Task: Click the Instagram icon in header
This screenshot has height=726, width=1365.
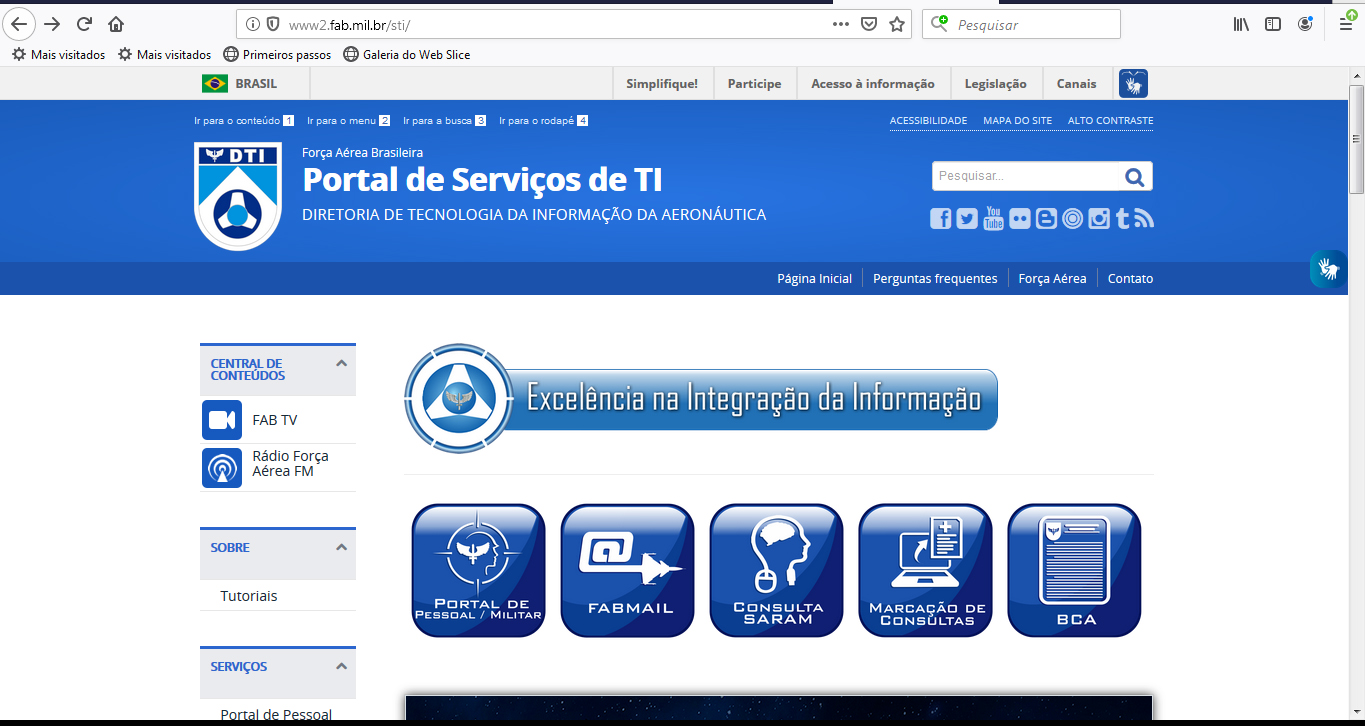Action: coord(1099,219)
